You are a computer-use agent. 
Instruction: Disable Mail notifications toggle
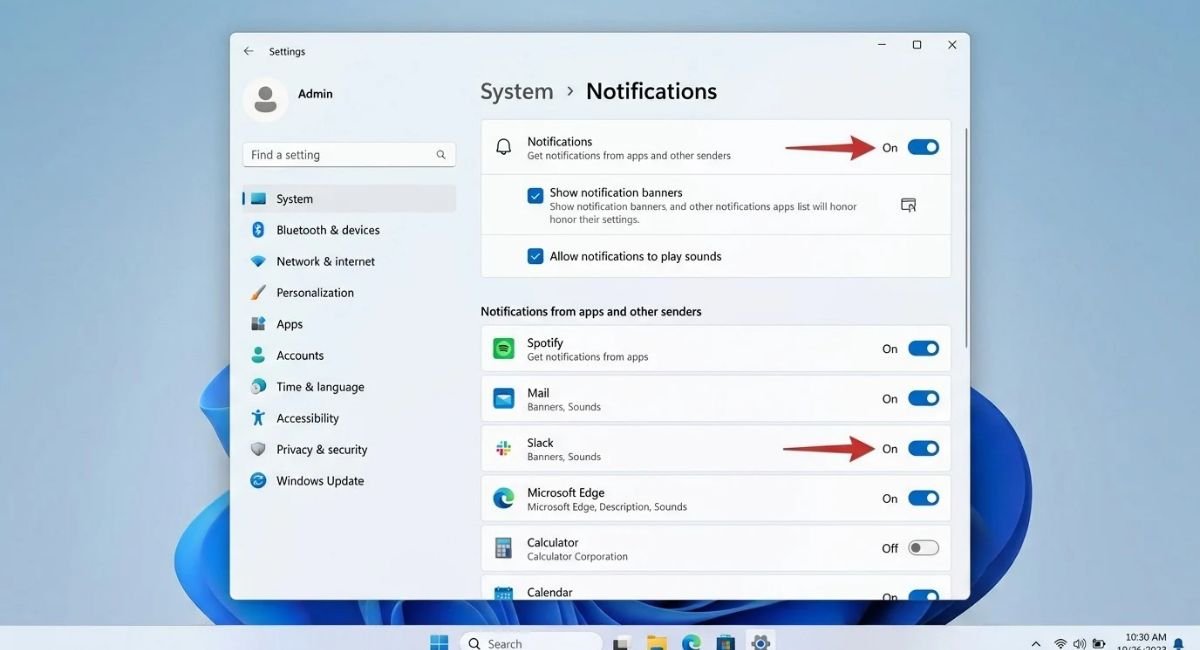[923, 399]
